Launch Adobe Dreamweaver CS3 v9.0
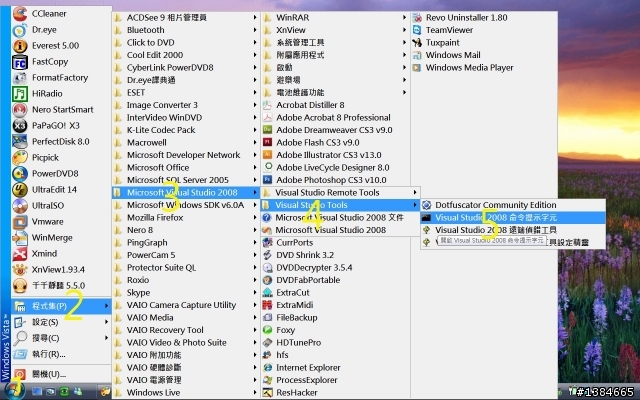 pos(335,130)
